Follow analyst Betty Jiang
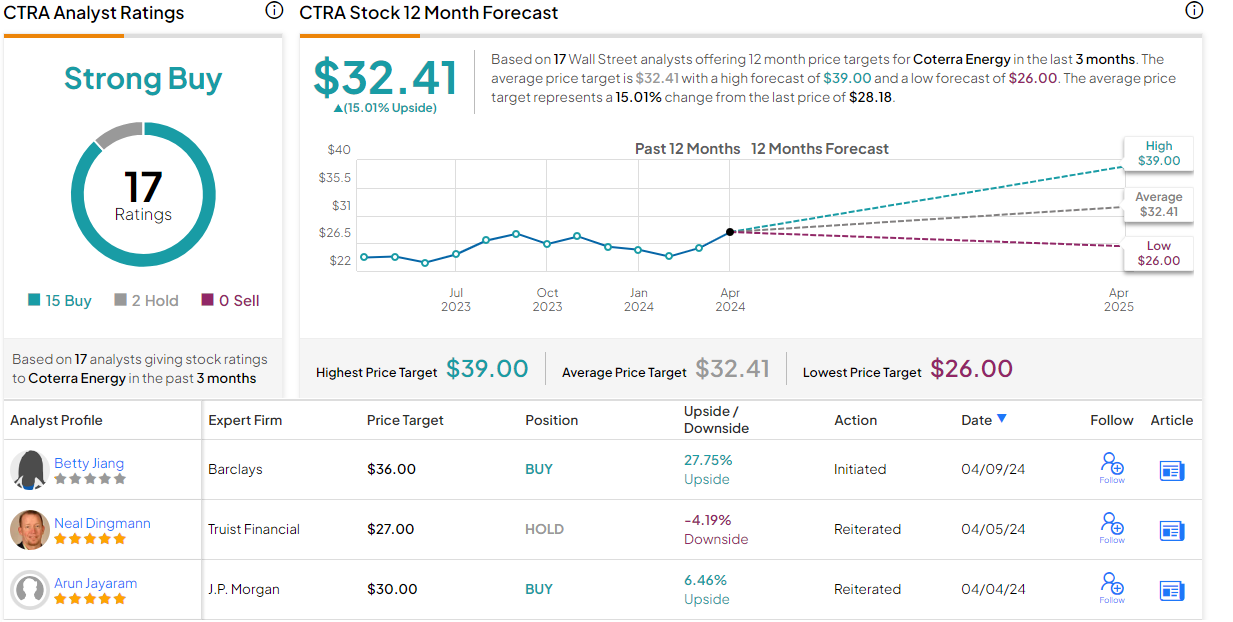The image size is (1233, 622). [1111, 467]
